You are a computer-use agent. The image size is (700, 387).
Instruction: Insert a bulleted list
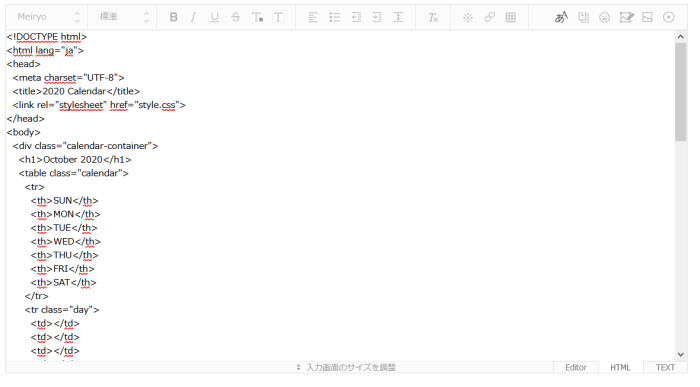click(x=334, y=17)
